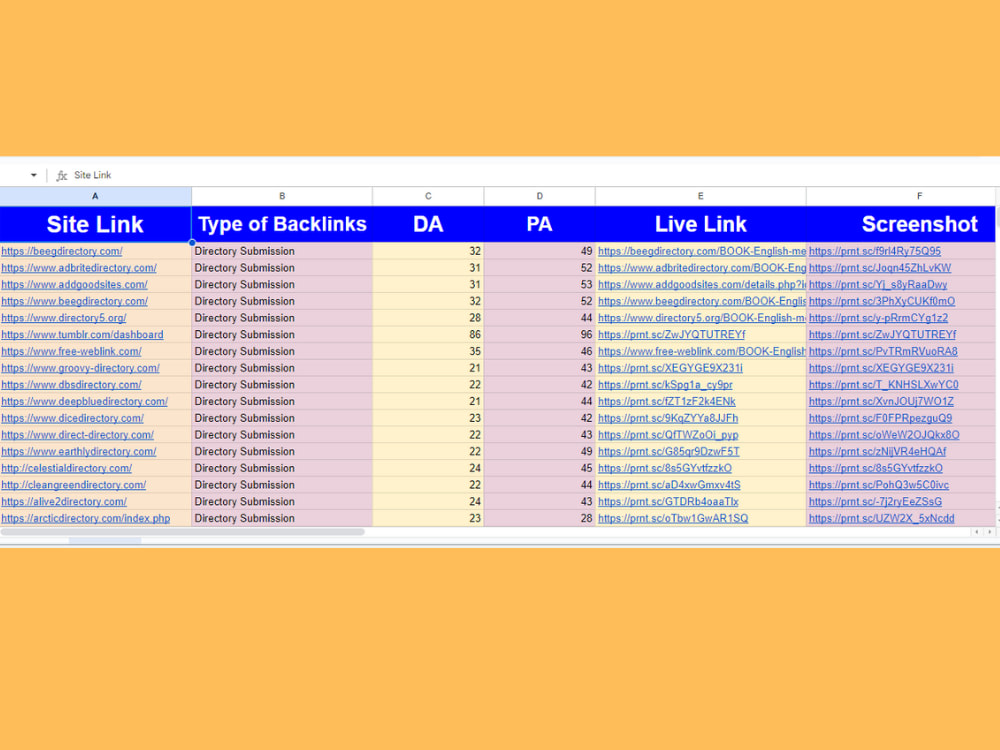The height and width of the screenshot is (750, 1000).
Task: Open live link prnt.sc/aD4xwGmxv4tS
Action: pyautogui.click(x=670, y=485)
